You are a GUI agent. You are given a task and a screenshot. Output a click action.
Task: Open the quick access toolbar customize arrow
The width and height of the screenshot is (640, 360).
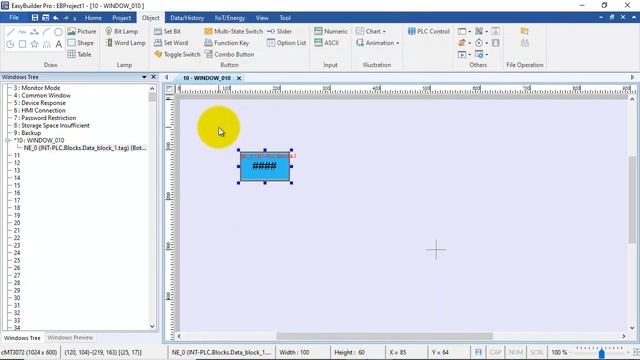point(74,18)
